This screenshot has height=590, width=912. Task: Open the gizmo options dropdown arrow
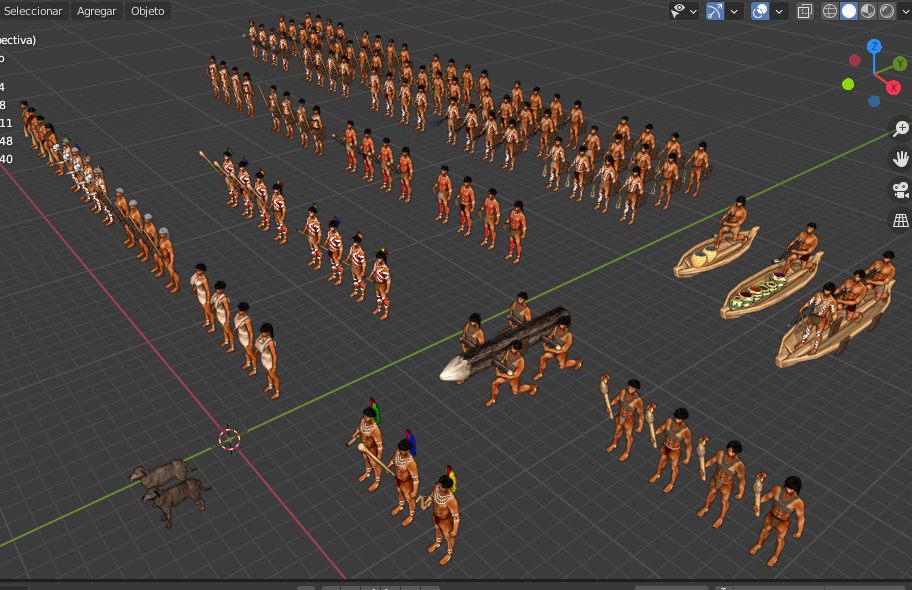(x=735, y=11)
